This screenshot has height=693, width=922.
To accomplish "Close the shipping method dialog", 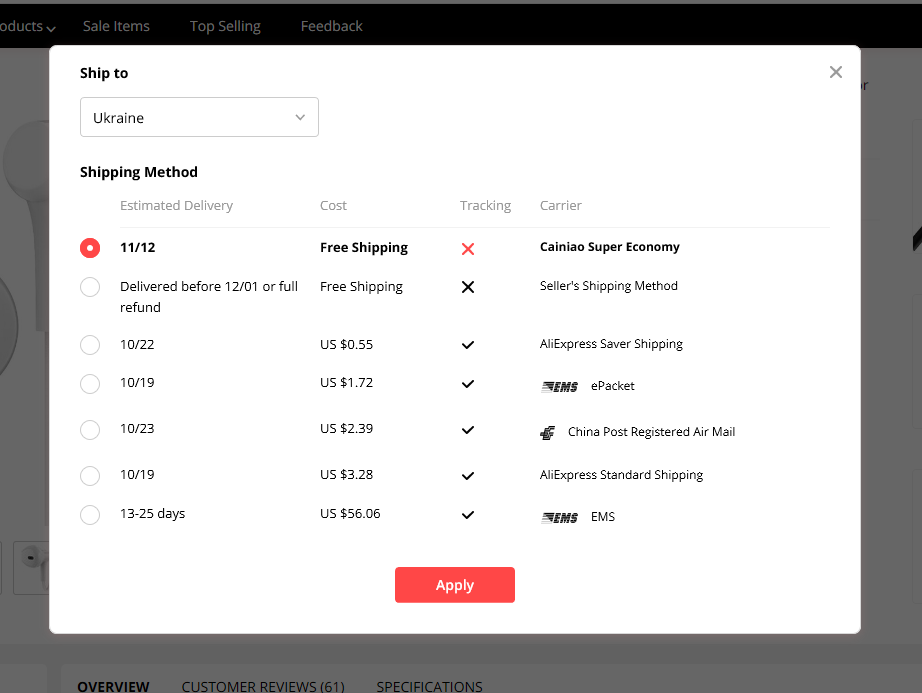I will pos(836,72).
